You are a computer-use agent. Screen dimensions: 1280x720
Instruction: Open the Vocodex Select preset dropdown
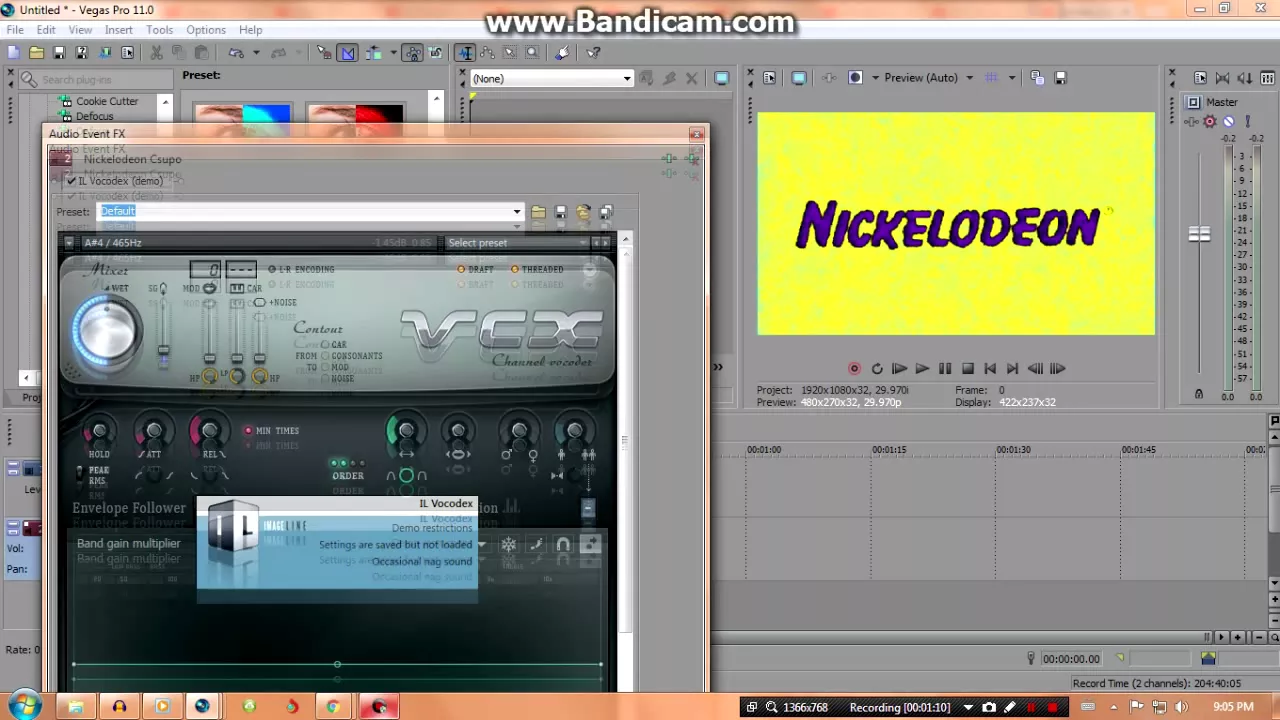click(x=517, y=243)
